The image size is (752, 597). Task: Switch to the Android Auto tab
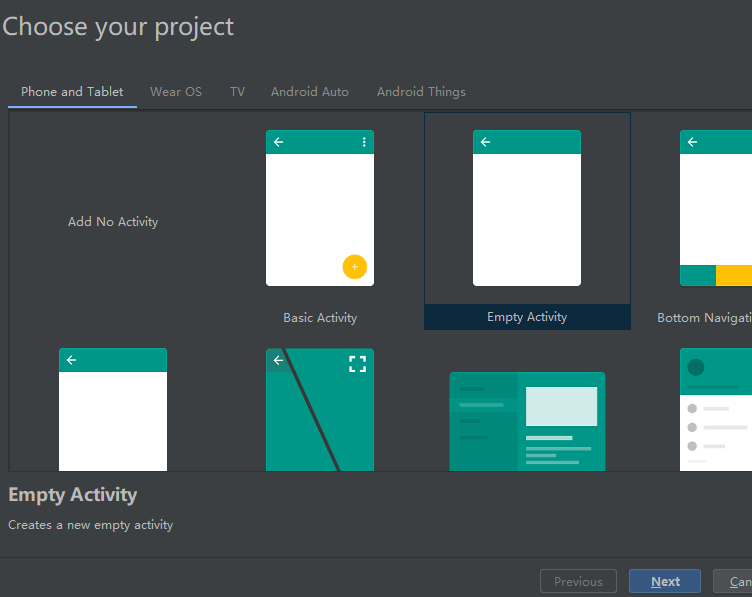coord(310,92)
